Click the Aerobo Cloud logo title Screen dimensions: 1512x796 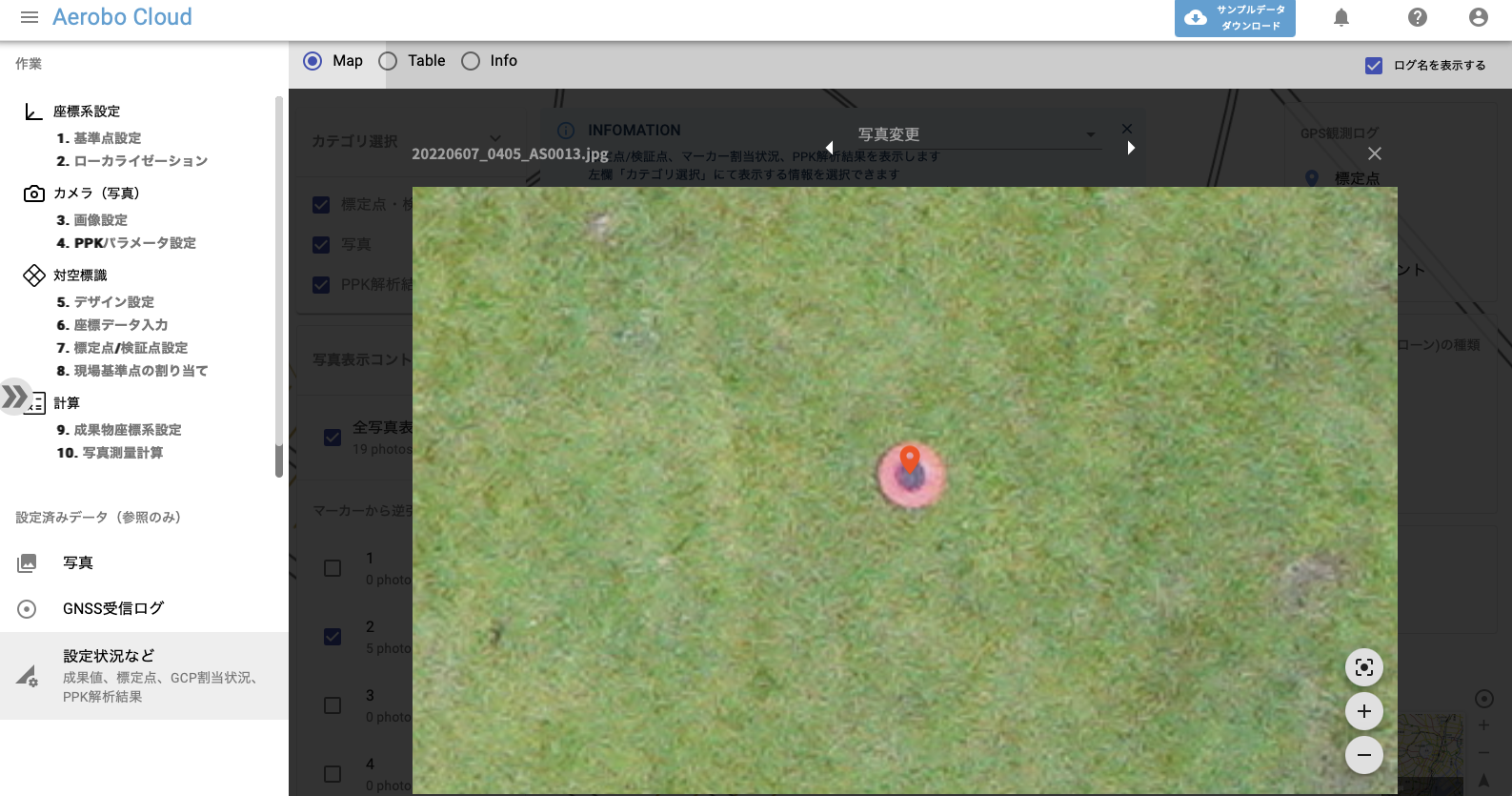click(x=122, y=17)
